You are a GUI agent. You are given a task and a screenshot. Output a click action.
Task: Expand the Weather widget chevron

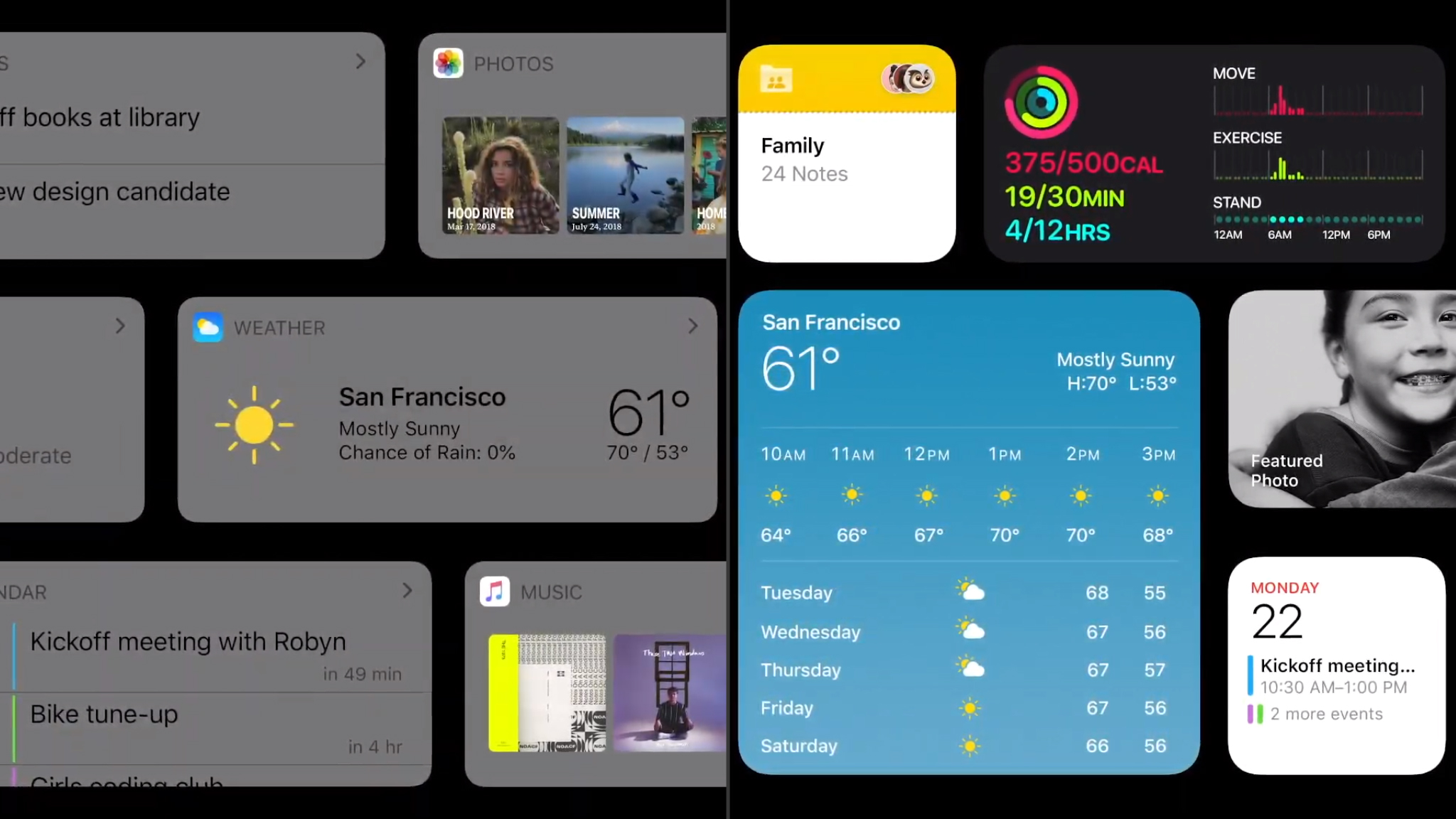click(x=692, y=326)
